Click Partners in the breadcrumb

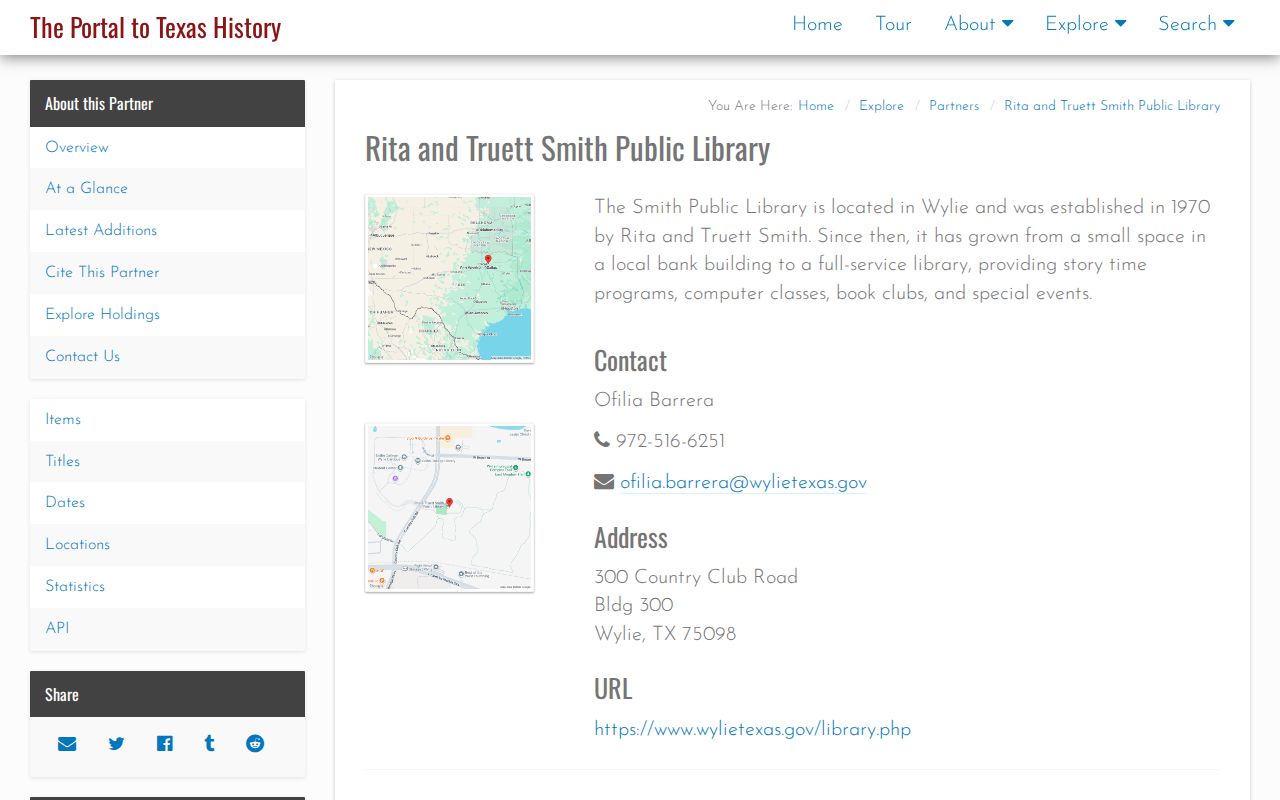pyautogui.click(x=954, y=105)
